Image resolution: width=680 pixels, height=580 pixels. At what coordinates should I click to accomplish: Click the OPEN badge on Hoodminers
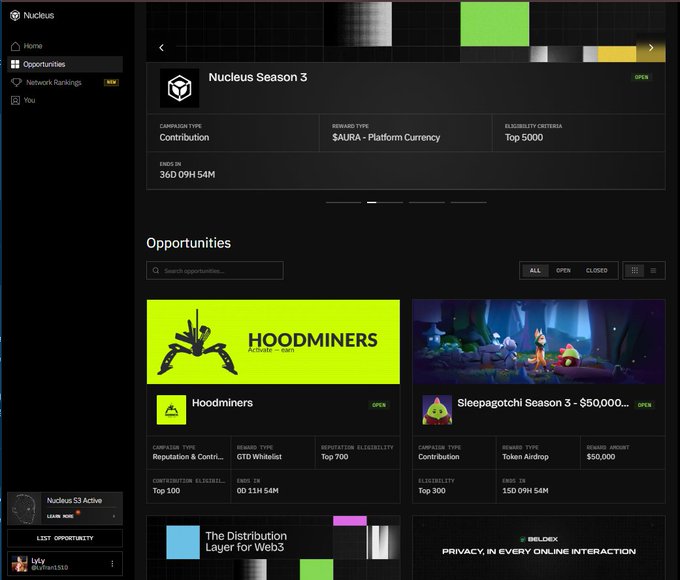tap(379, 405)
